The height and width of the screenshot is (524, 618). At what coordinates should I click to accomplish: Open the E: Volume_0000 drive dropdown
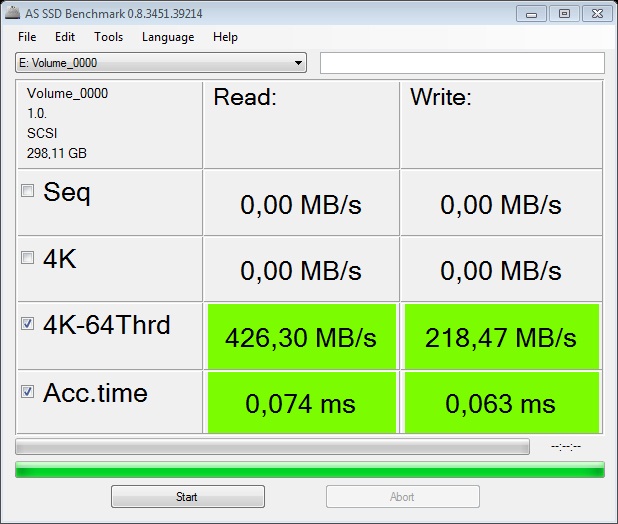click(161, 63)
